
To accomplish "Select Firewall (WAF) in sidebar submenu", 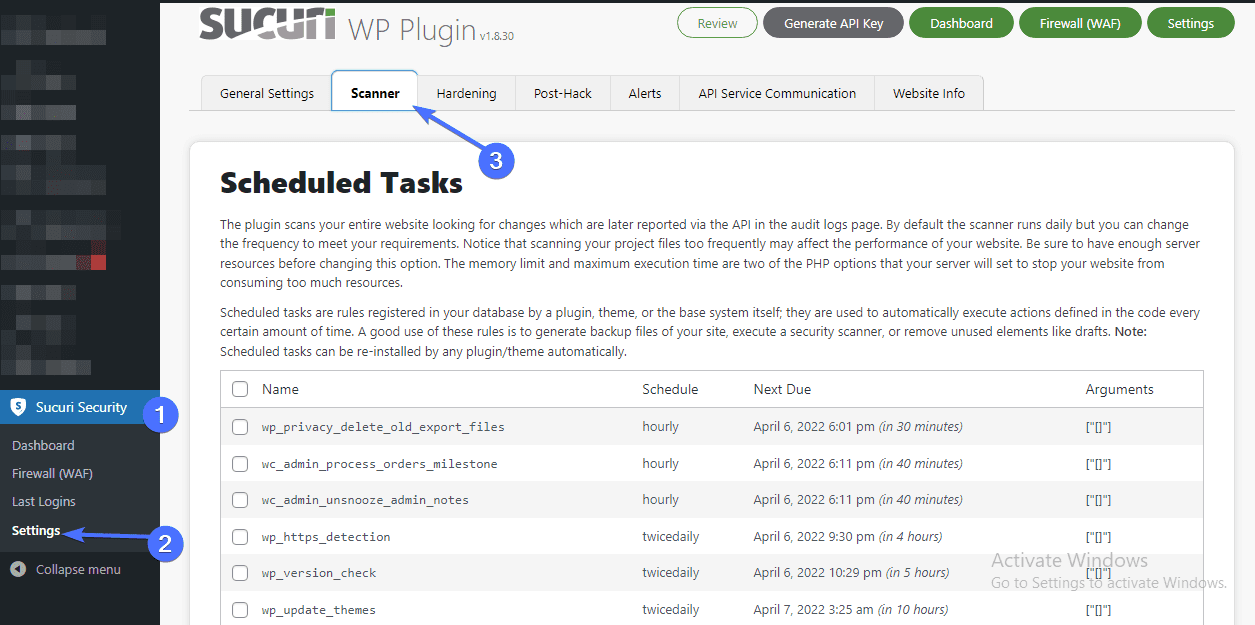I will tap(52, 473).
